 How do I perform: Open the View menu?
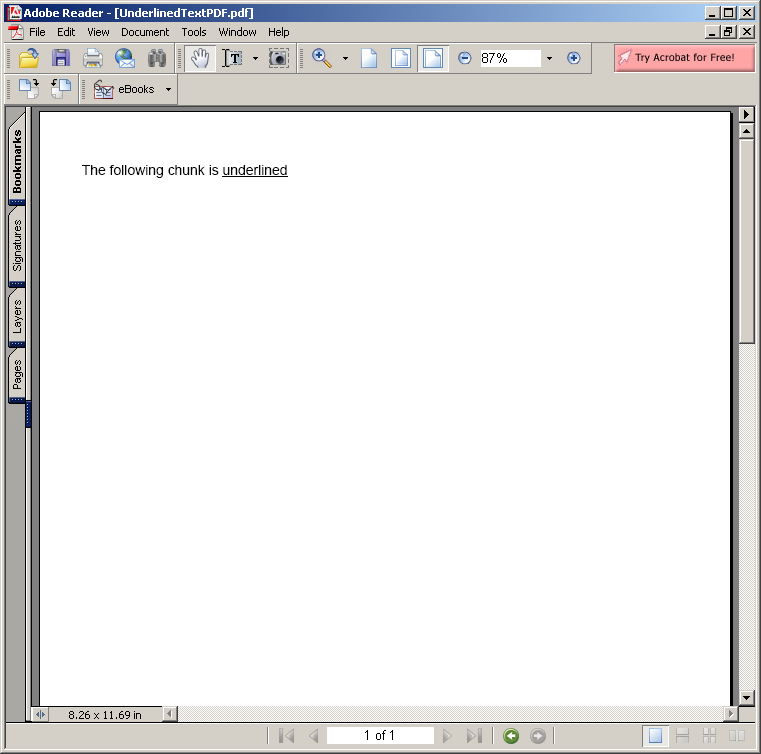(x=98, y=33)
